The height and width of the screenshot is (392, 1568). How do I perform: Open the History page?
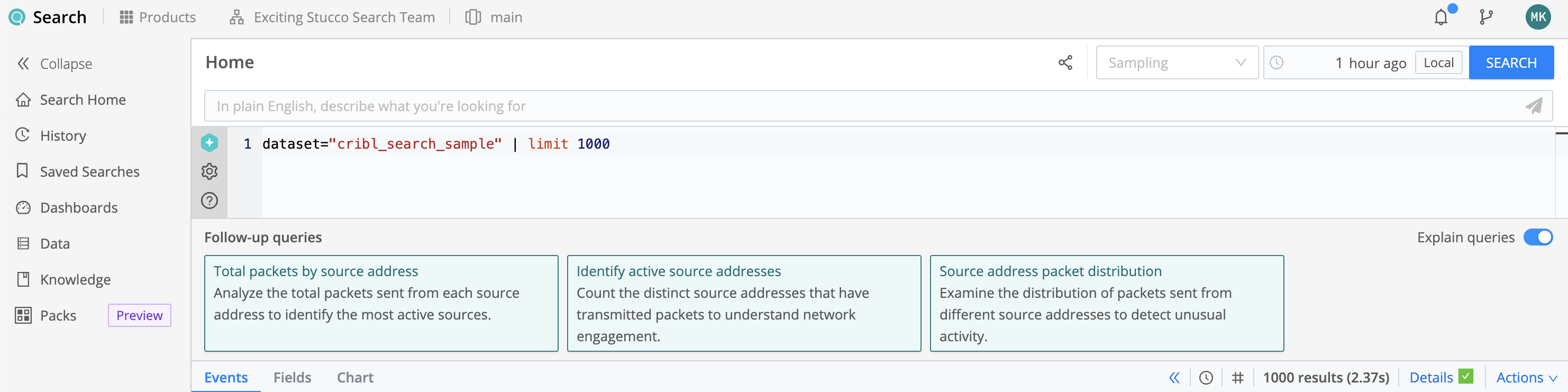point(51,135)
